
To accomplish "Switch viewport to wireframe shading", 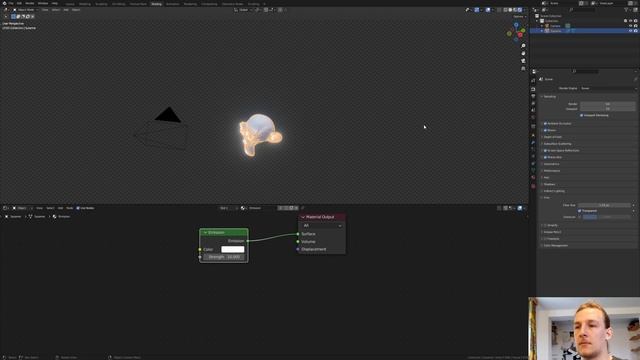I will coord(505,10).
